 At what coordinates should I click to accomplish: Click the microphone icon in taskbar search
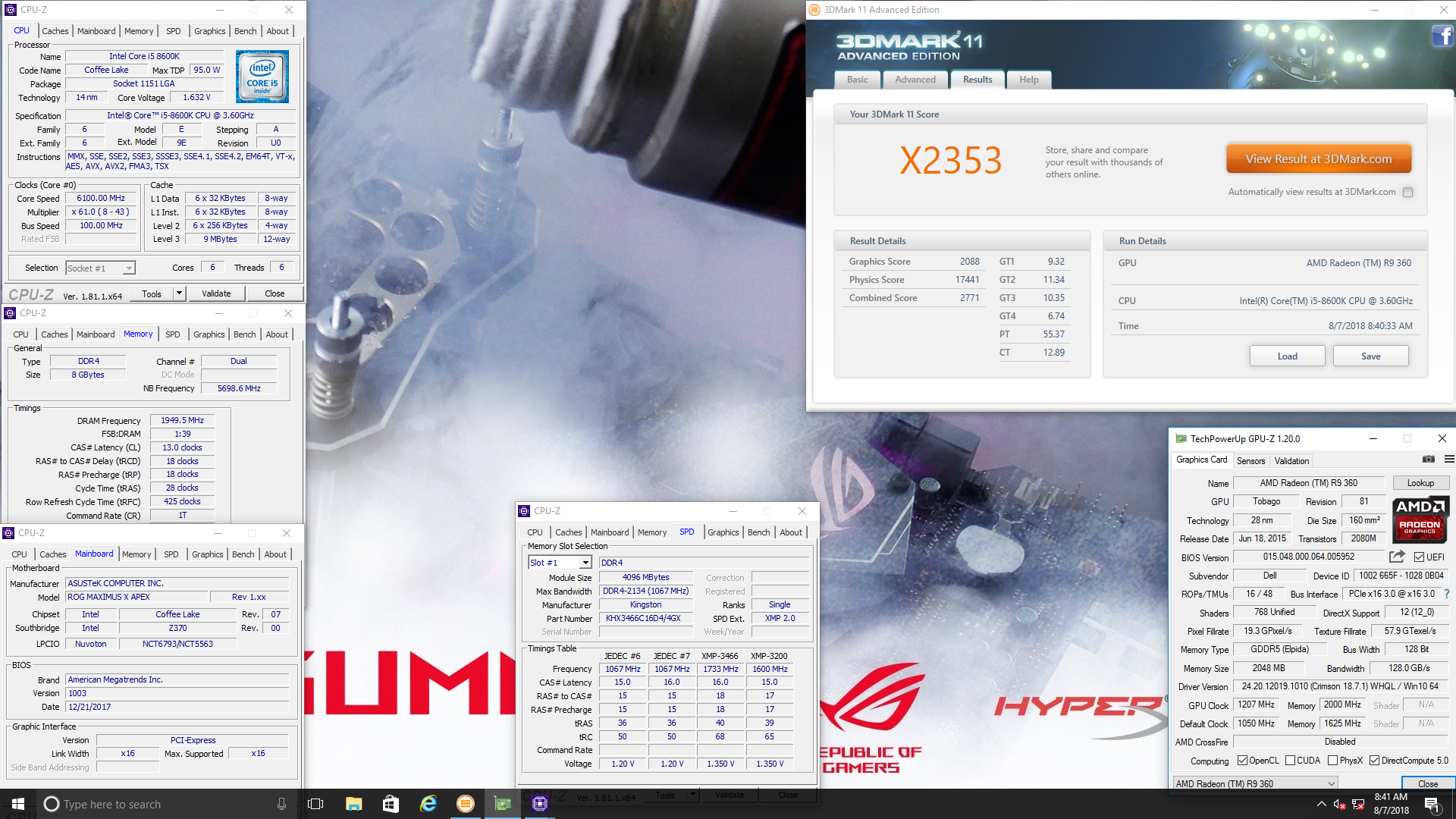(x=281, y=804)
